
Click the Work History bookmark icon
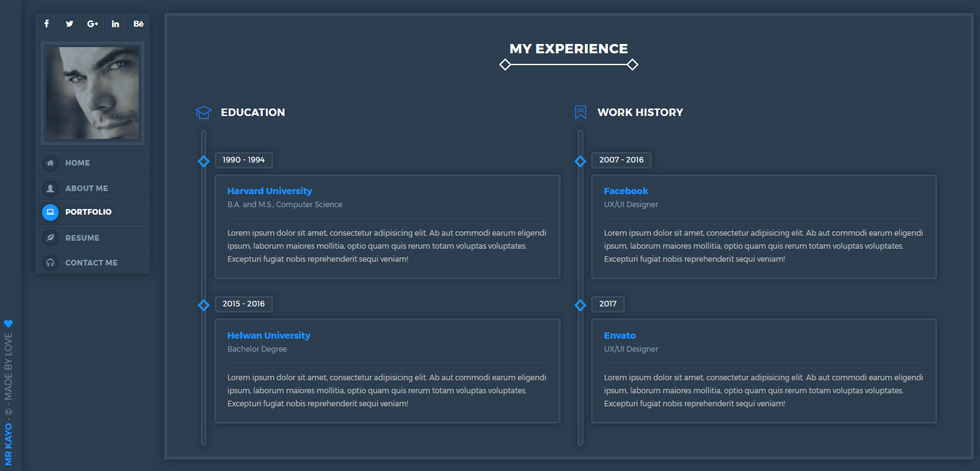tap(581, 112)
